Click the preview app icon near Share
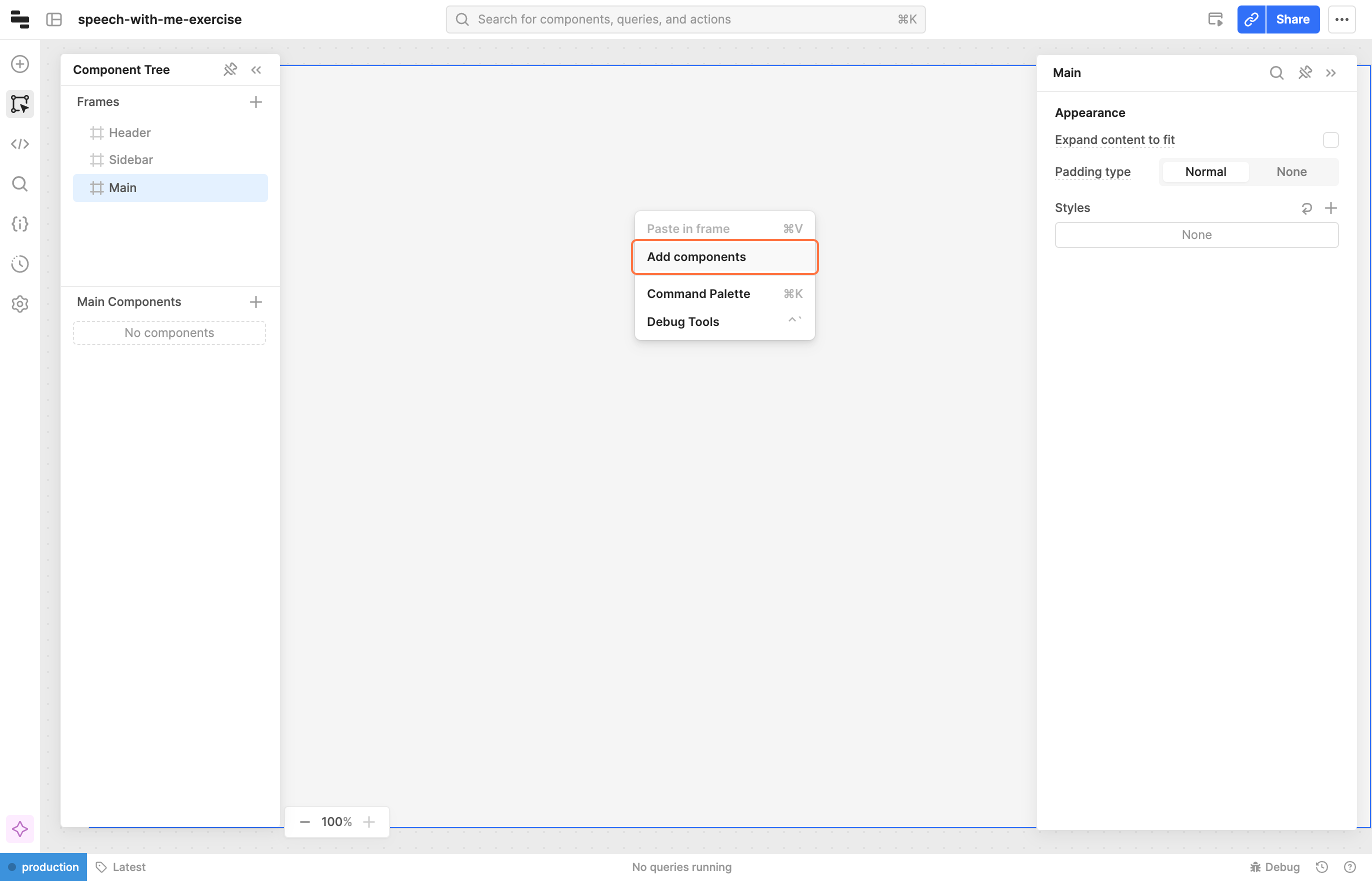 coord(1215,19)
